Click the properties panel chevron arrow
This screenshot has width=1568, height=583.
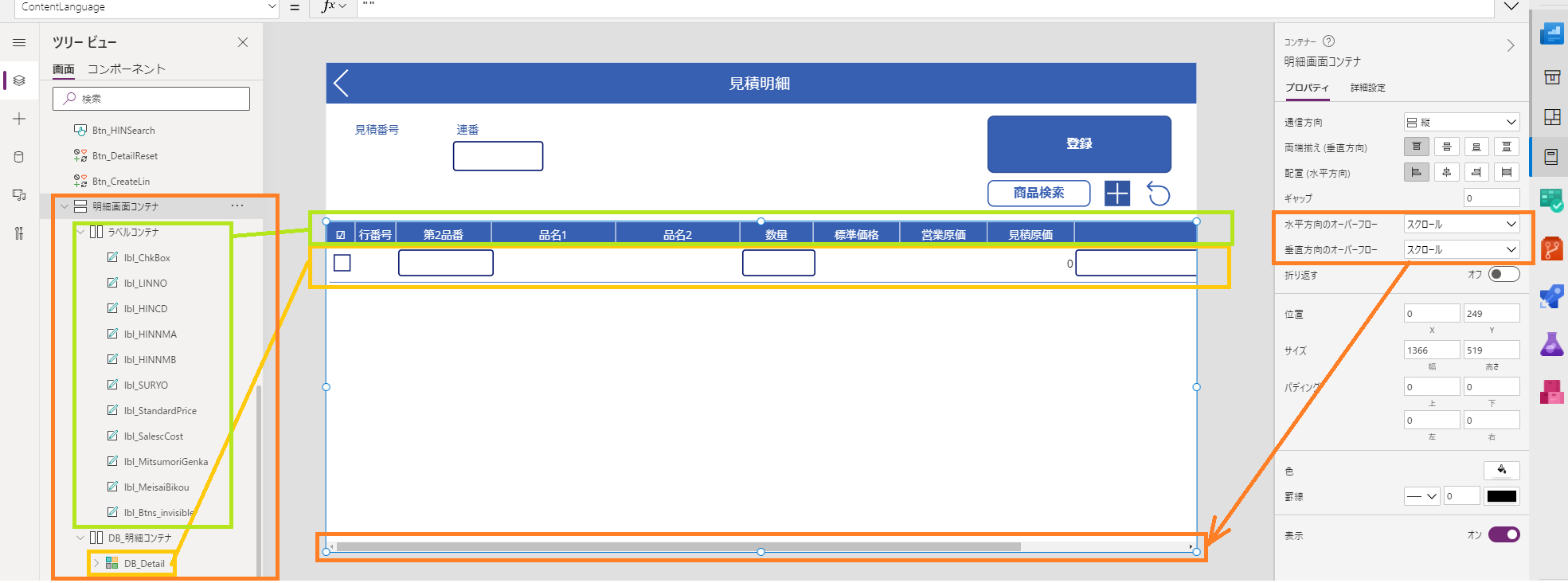coord(1511,45)
